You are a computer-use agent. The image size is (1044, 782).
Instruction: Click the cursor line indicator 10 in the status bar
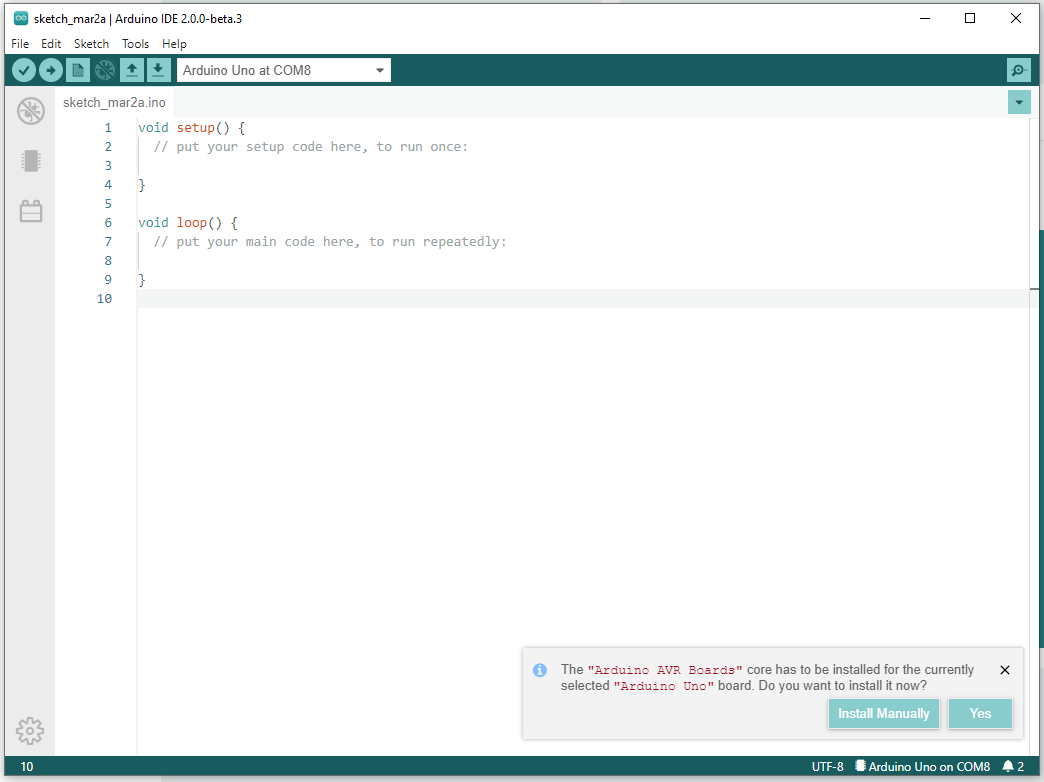27,766
